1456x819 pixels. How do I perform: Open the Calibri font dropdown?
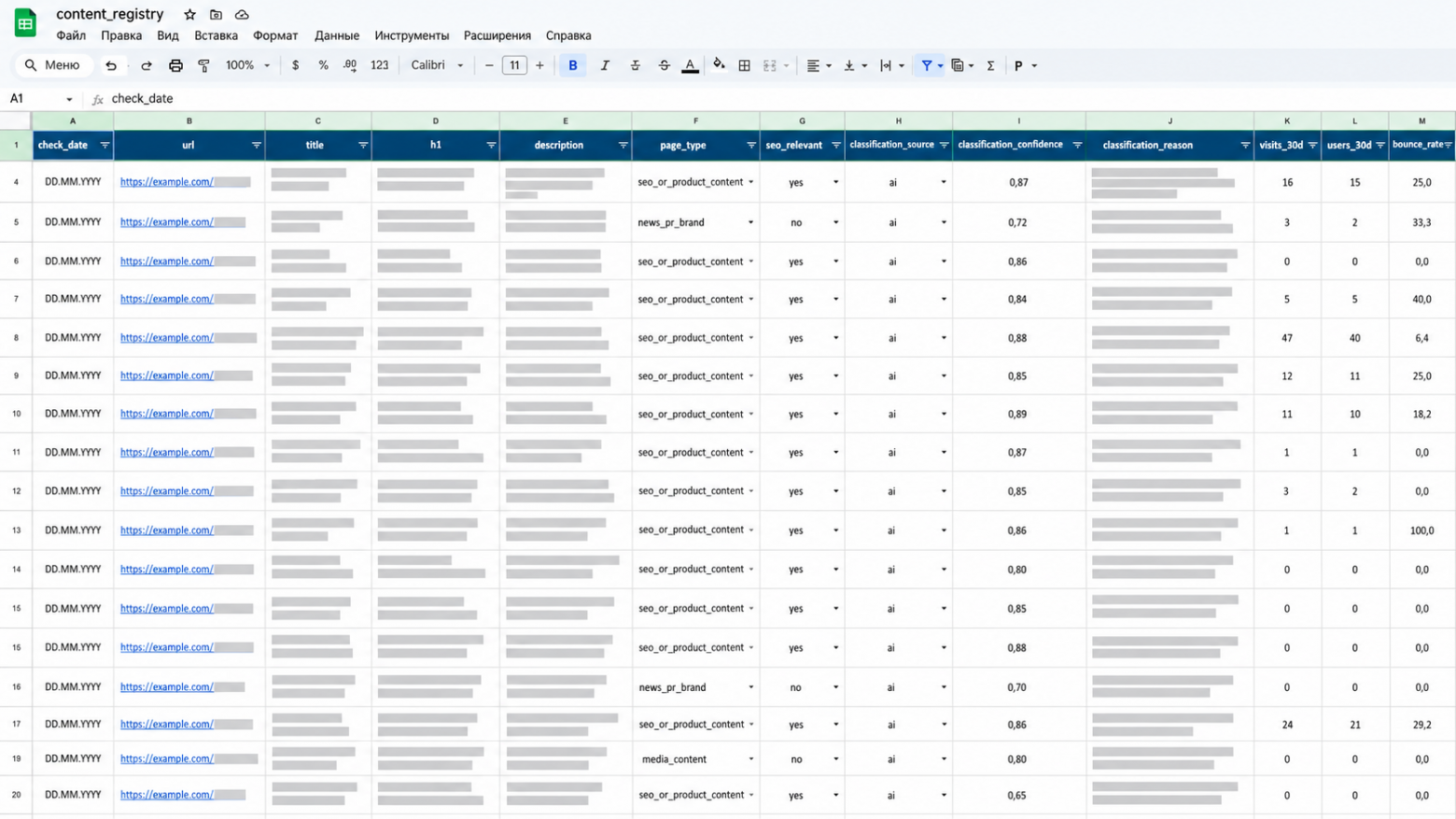point(437,65)
